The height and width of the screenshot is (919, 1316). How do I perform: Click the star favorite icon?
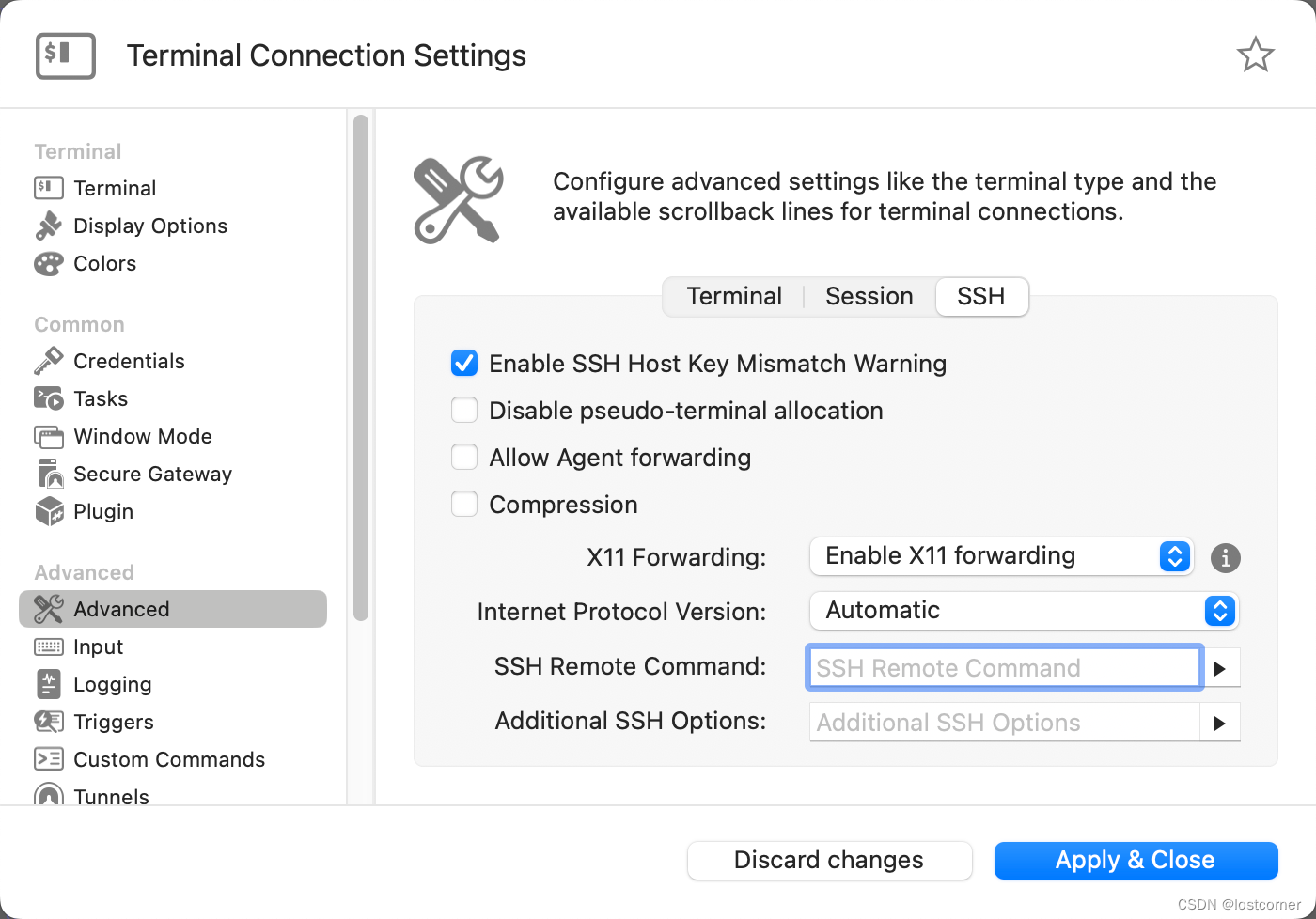[x=1256, y=55]
